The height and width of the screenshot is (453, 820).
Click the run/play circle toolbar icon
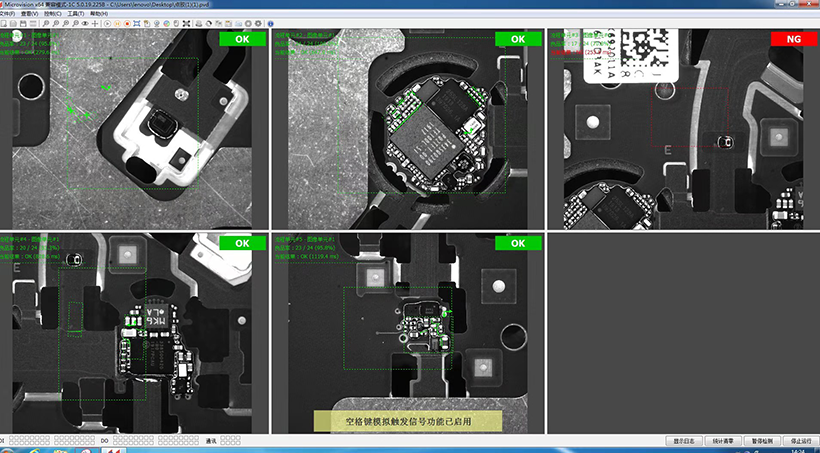click(x=107, y=23)
